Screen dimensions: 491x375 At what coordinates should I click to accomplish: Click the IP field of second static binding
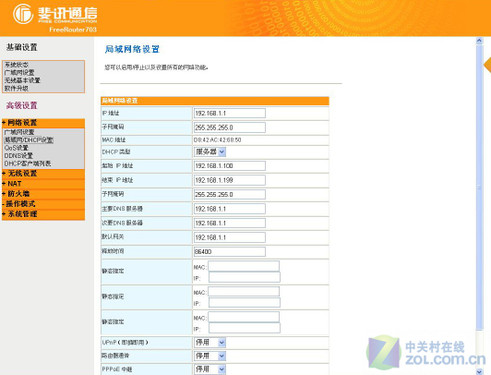pyautogui.click(x=244, y=302)
